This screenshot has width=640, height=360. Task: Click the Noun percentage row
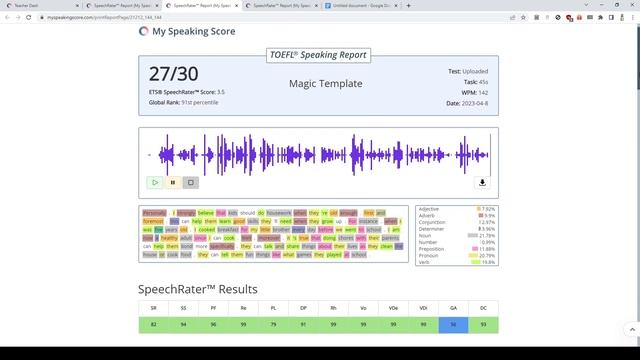[x=457, y=236]
